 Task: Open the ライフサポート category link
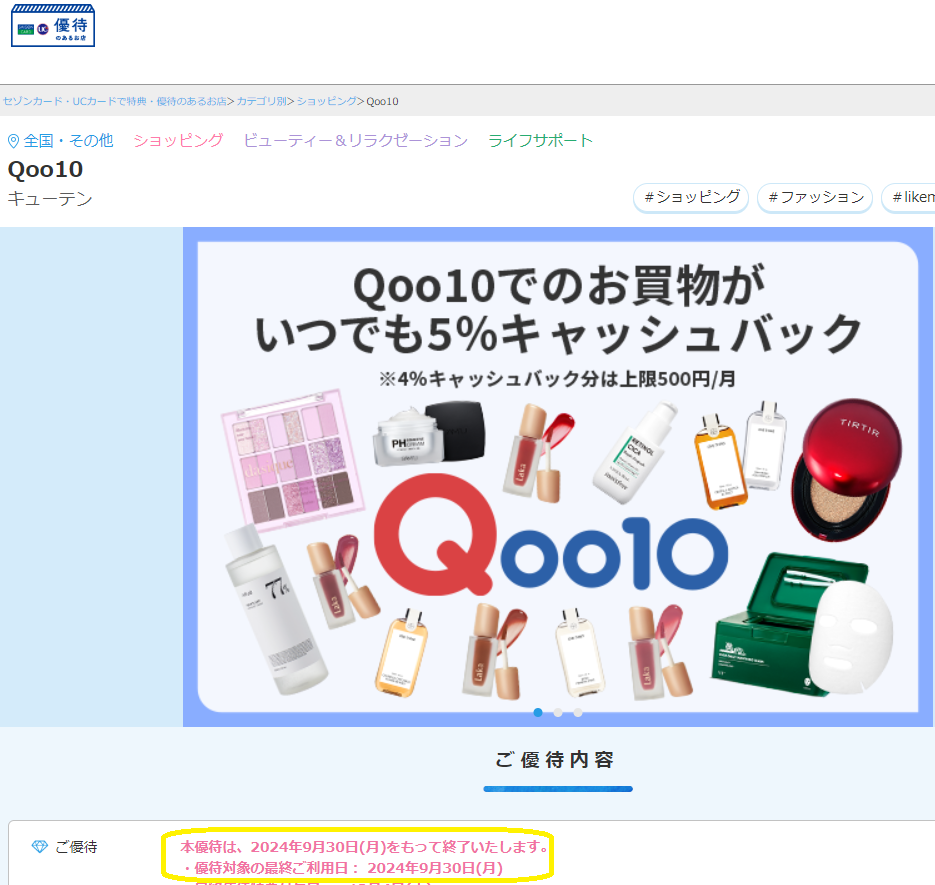coord(540,141)
